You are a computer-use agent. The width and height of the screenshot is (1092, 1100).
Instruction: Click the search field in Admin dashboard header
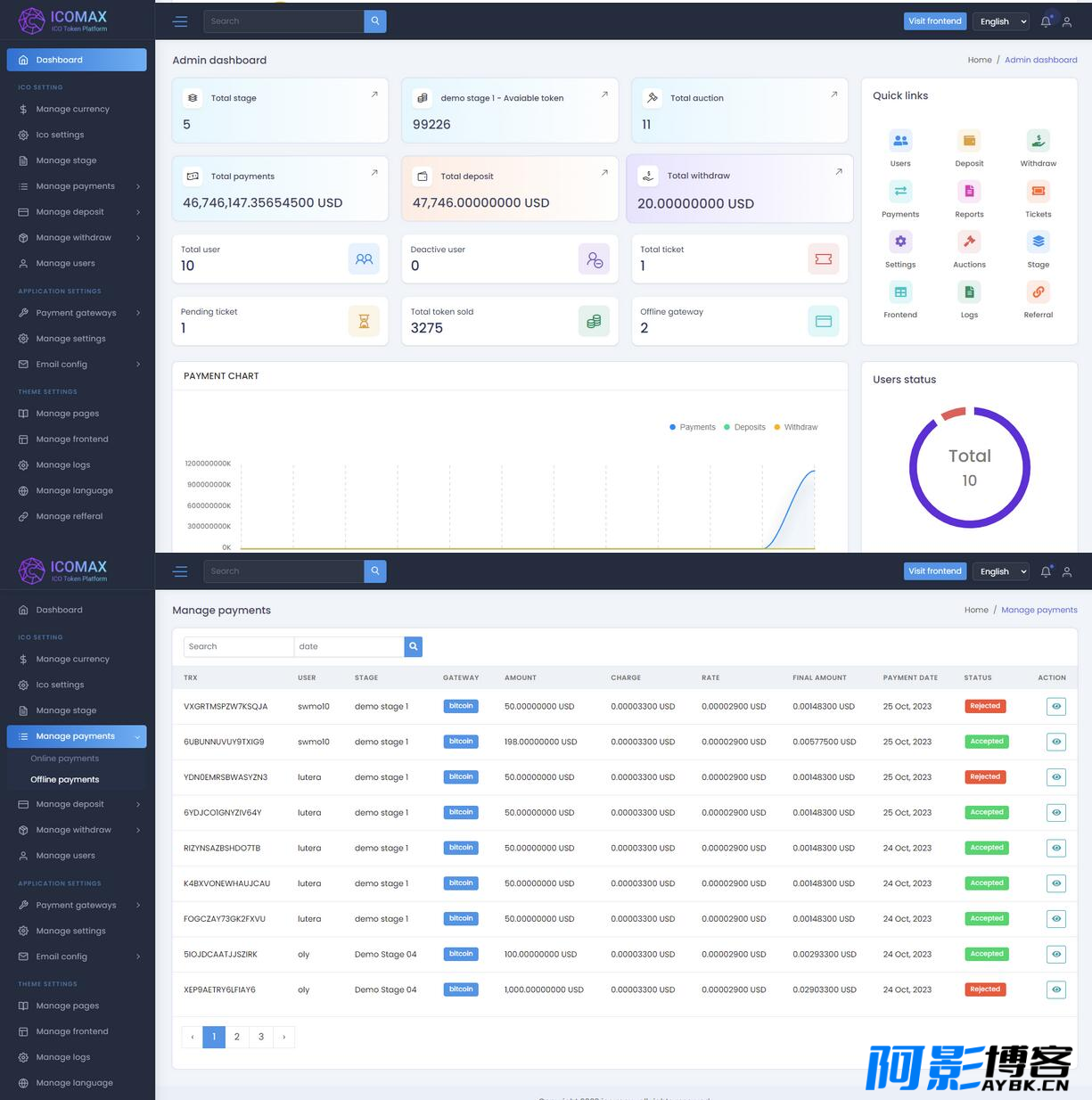pos(283,21)
